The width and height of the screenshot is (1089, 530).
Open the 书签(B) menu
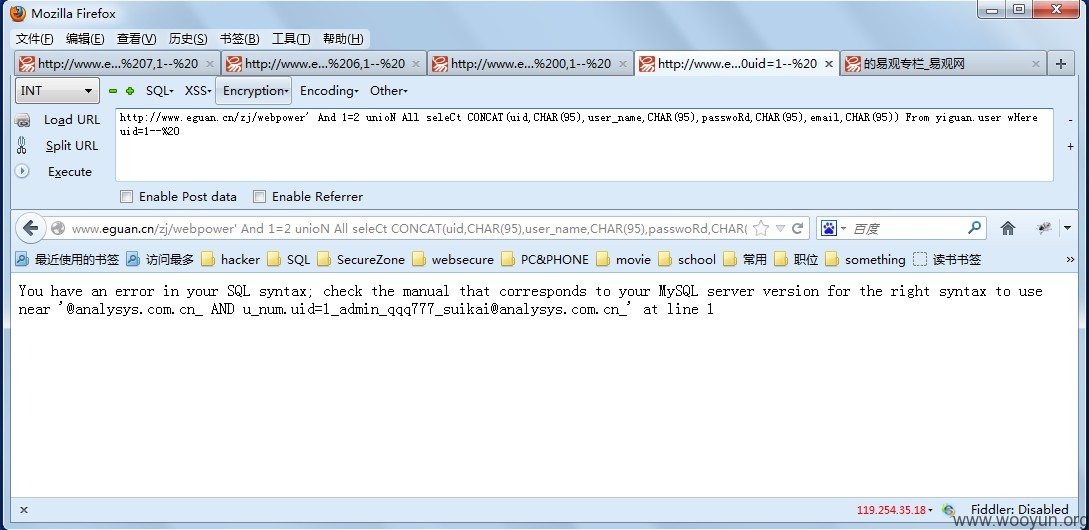point(239,39)
